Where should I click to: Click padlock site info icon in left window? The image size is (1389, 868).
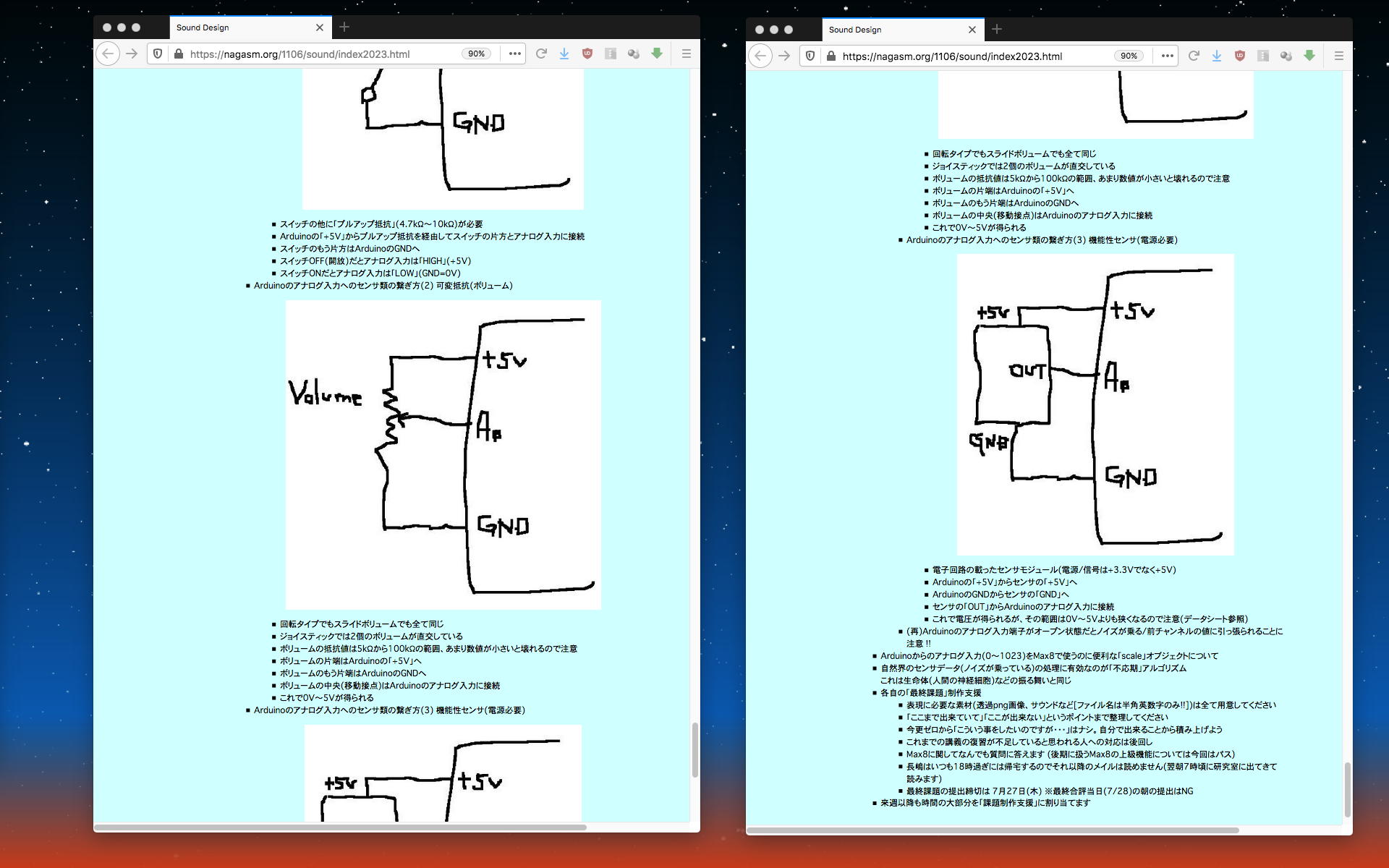pyautogui.click(x=178, y=54)
